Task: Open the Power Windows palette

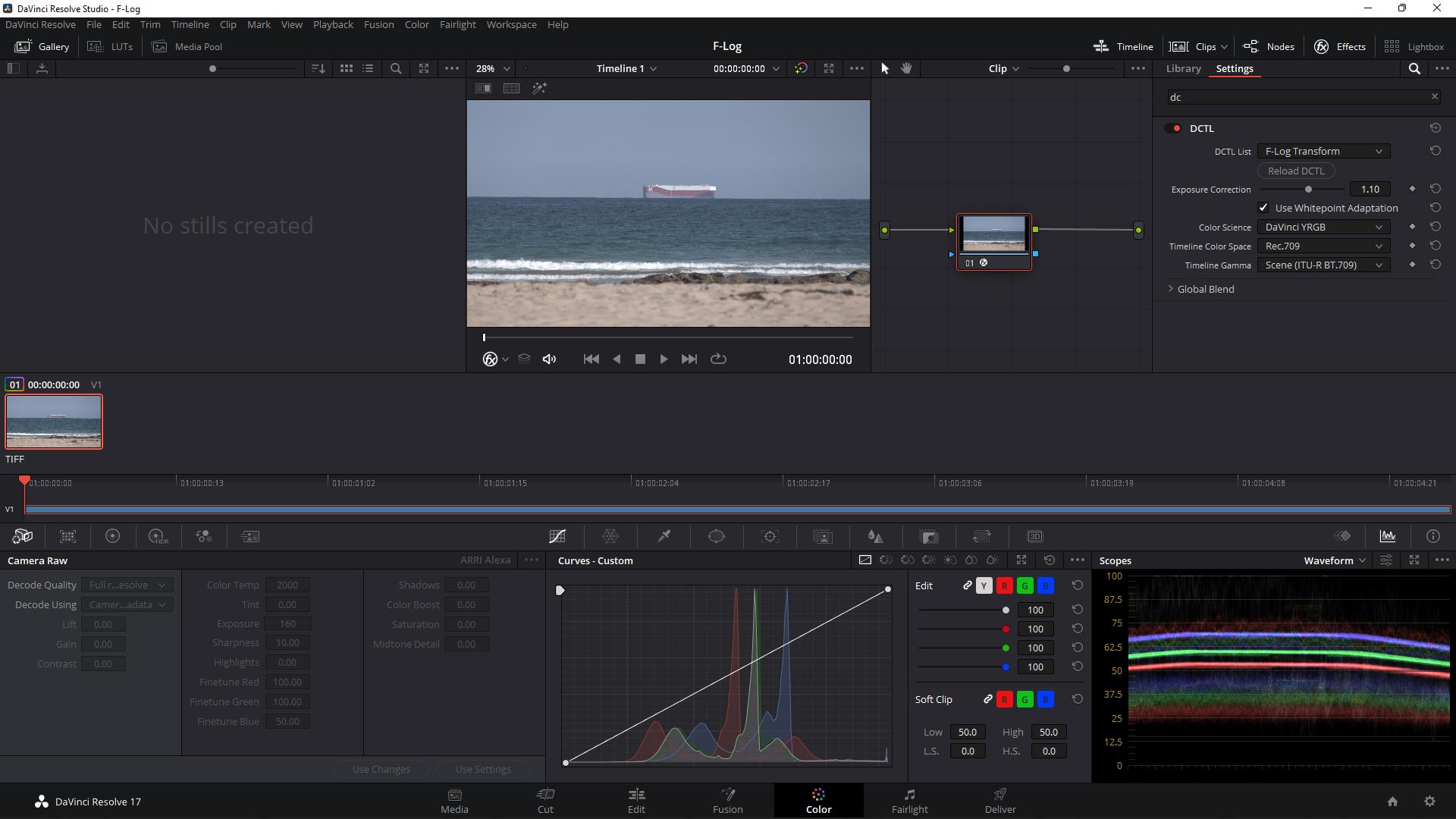Action: coord(717,536)
